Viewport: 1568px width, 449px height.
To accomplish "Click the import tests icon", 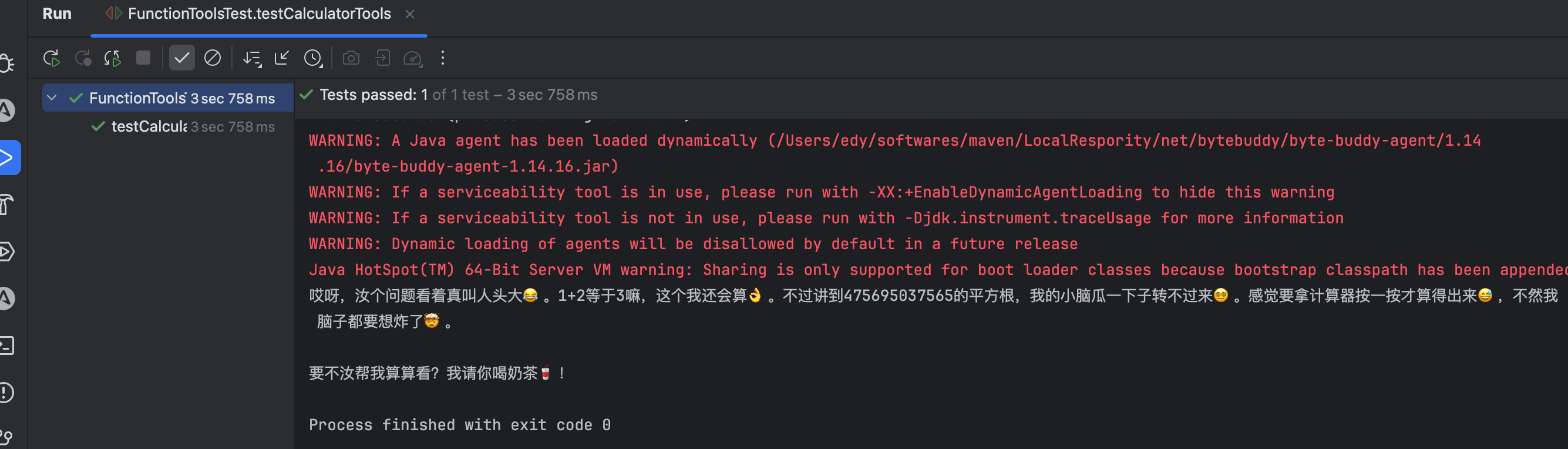I will pos(382,58).
